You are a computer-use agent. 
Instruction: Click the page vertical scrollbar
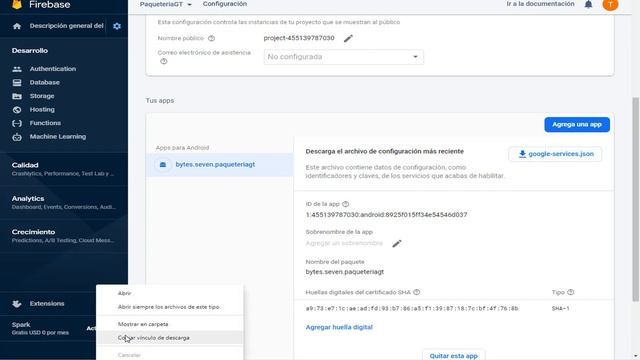pos(635,199)
